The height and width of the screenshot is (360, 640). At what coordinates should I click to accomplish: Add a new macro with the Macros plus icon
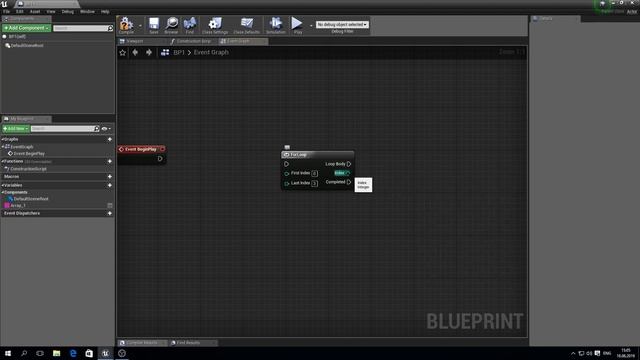point(109,176)
